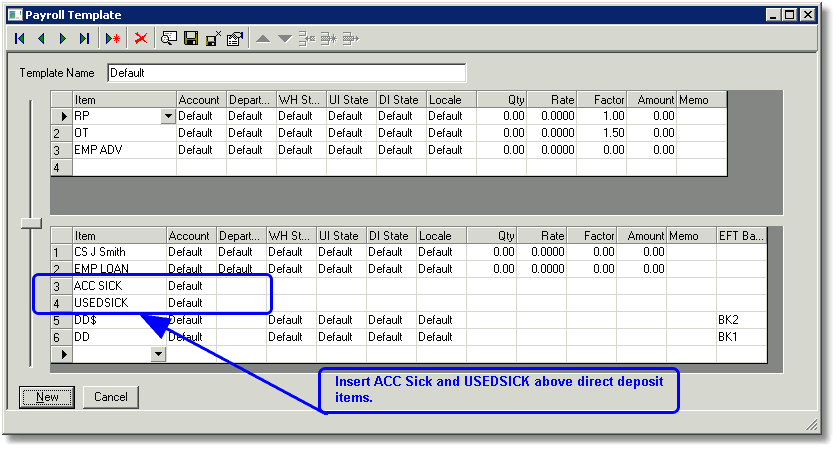Screen dimensions: 836x449
Task: Click the last grayed-out row icon with right arrow
Action: click(351, 38)
